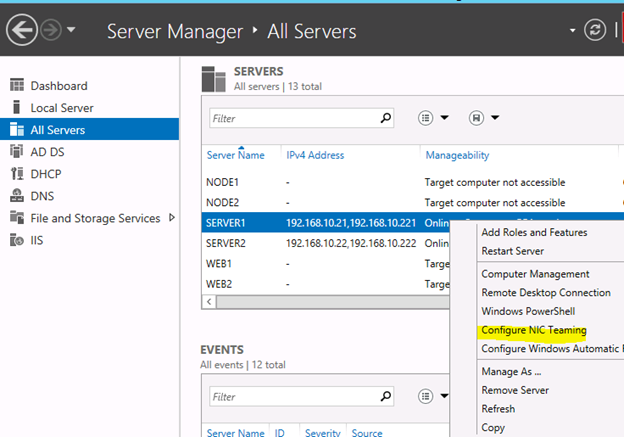Click the Servers filter search magnifier
The width and height of the screenshot is (624, 437).
tap(386, 118)
